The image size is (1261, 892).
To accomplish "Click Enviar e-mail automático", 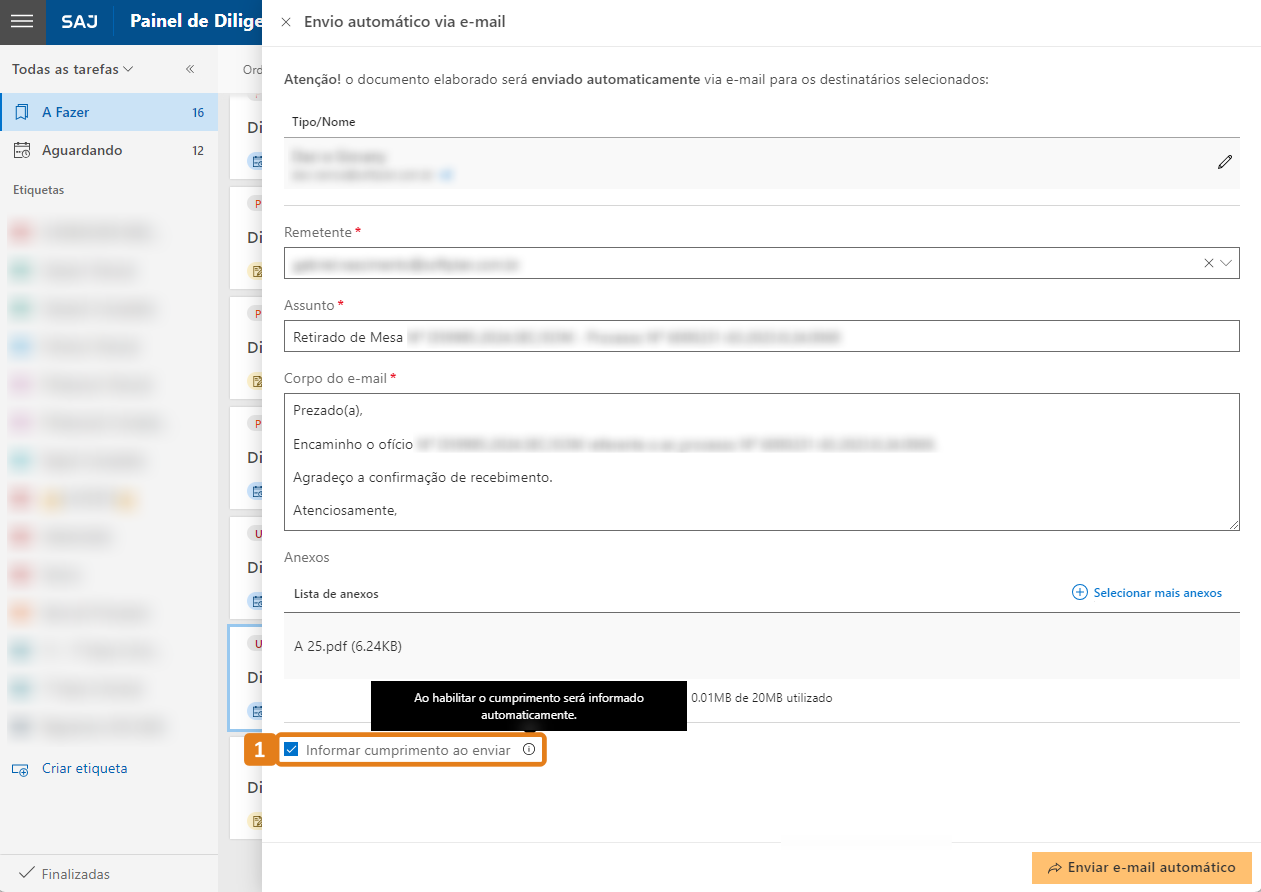I will coord(1140,868).
